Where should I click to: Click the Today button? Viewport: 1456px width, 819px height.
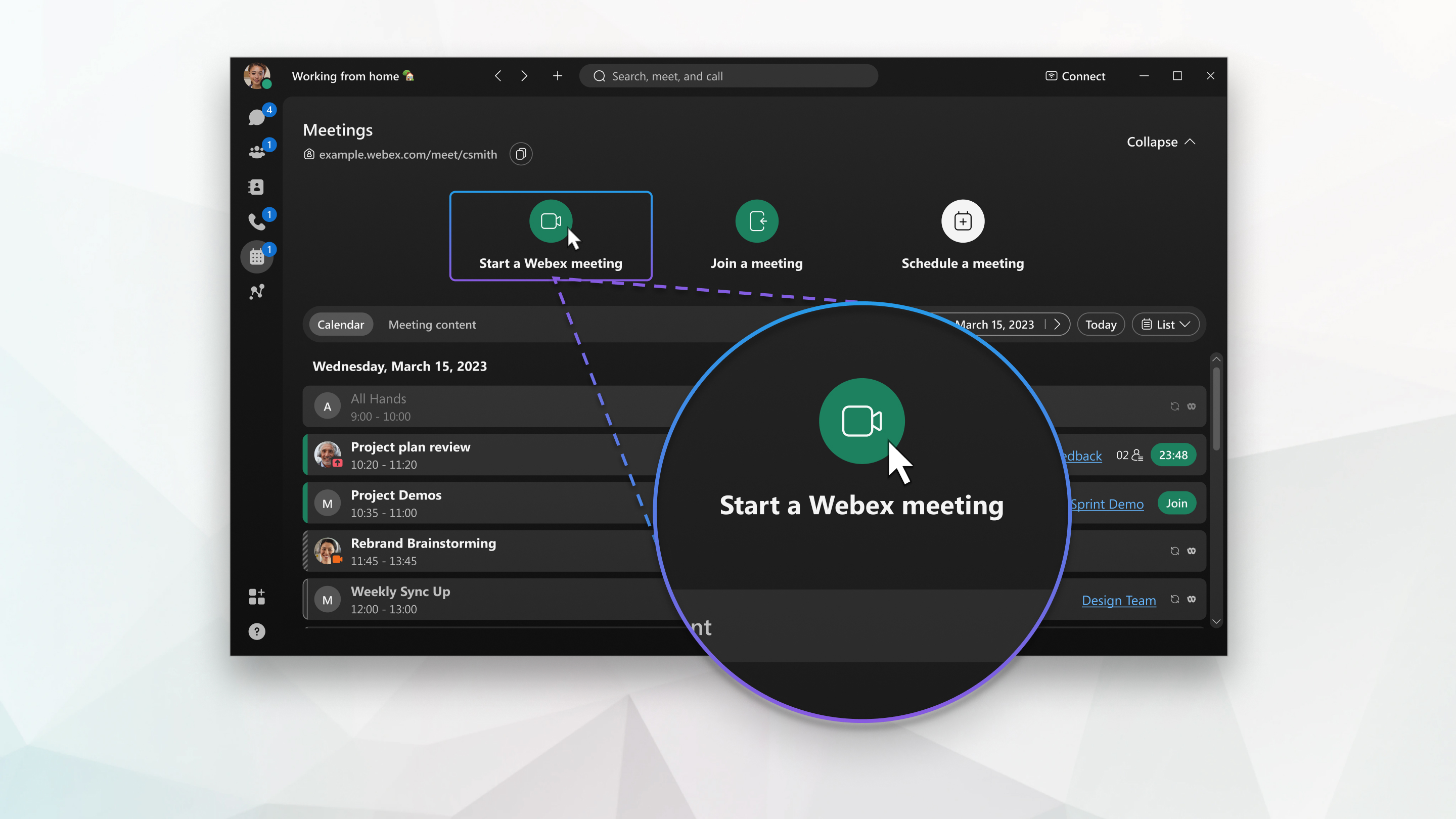1102,324
